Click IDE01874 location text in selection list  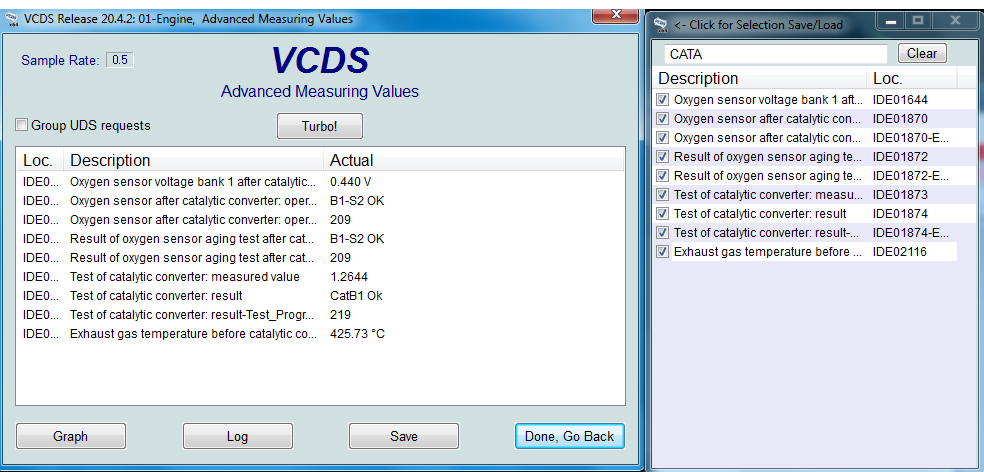[900, 213]
